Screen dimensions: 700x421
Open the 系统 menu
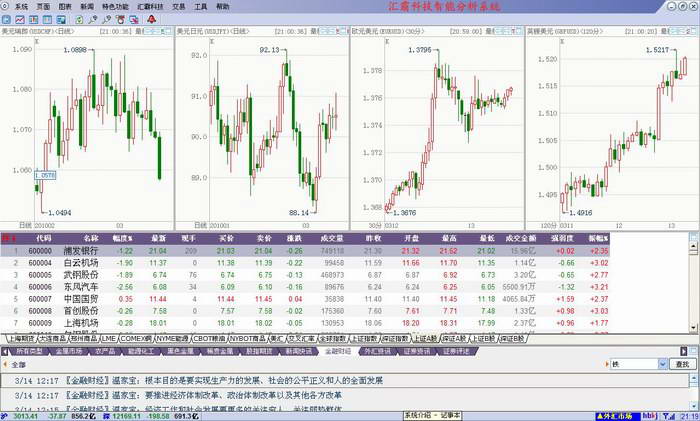click(x=21, y=7)
